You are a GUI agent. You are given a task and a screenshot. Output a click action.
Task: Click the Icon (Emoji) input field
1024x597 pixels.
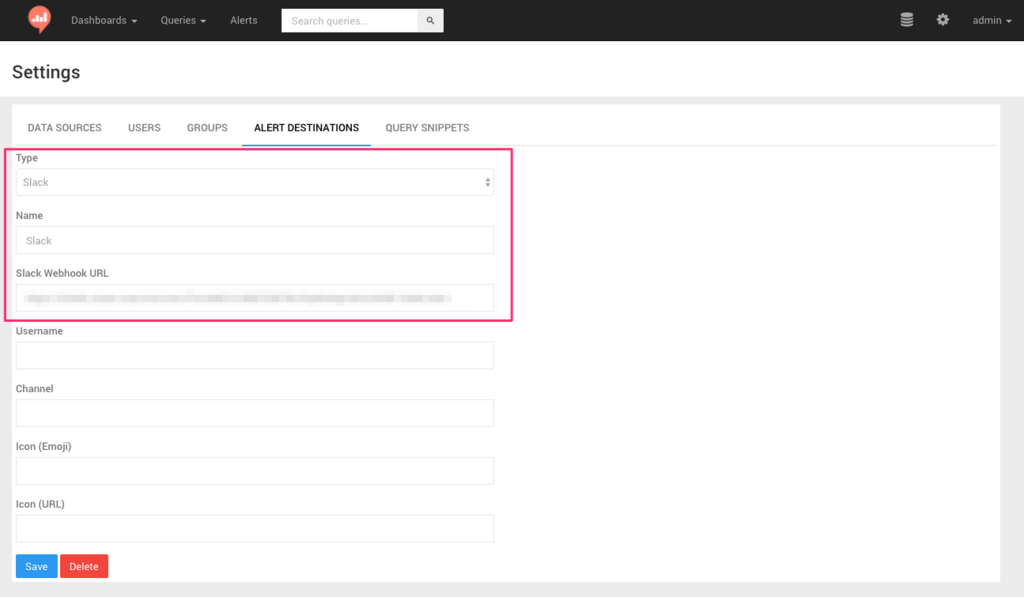(255, 471)
